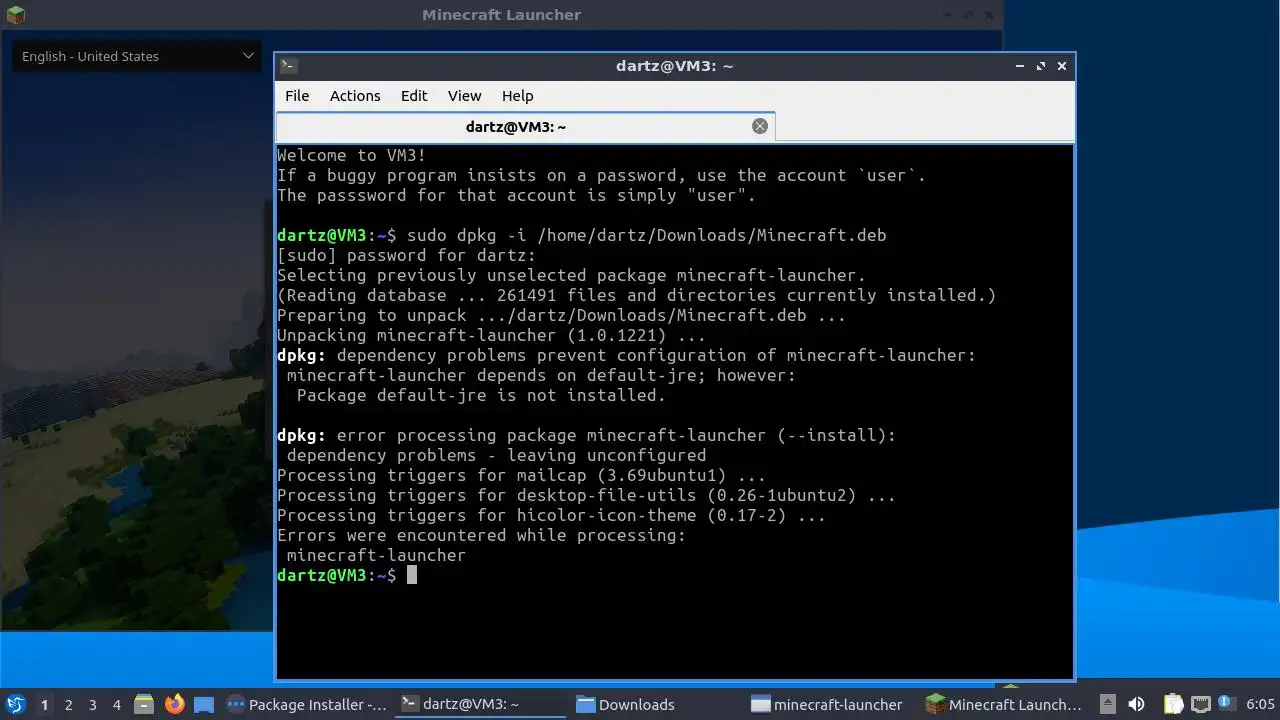Click the 'Errors were encountered while processing:' line
The image size is (1280, 720).
[x=481, y=535]
